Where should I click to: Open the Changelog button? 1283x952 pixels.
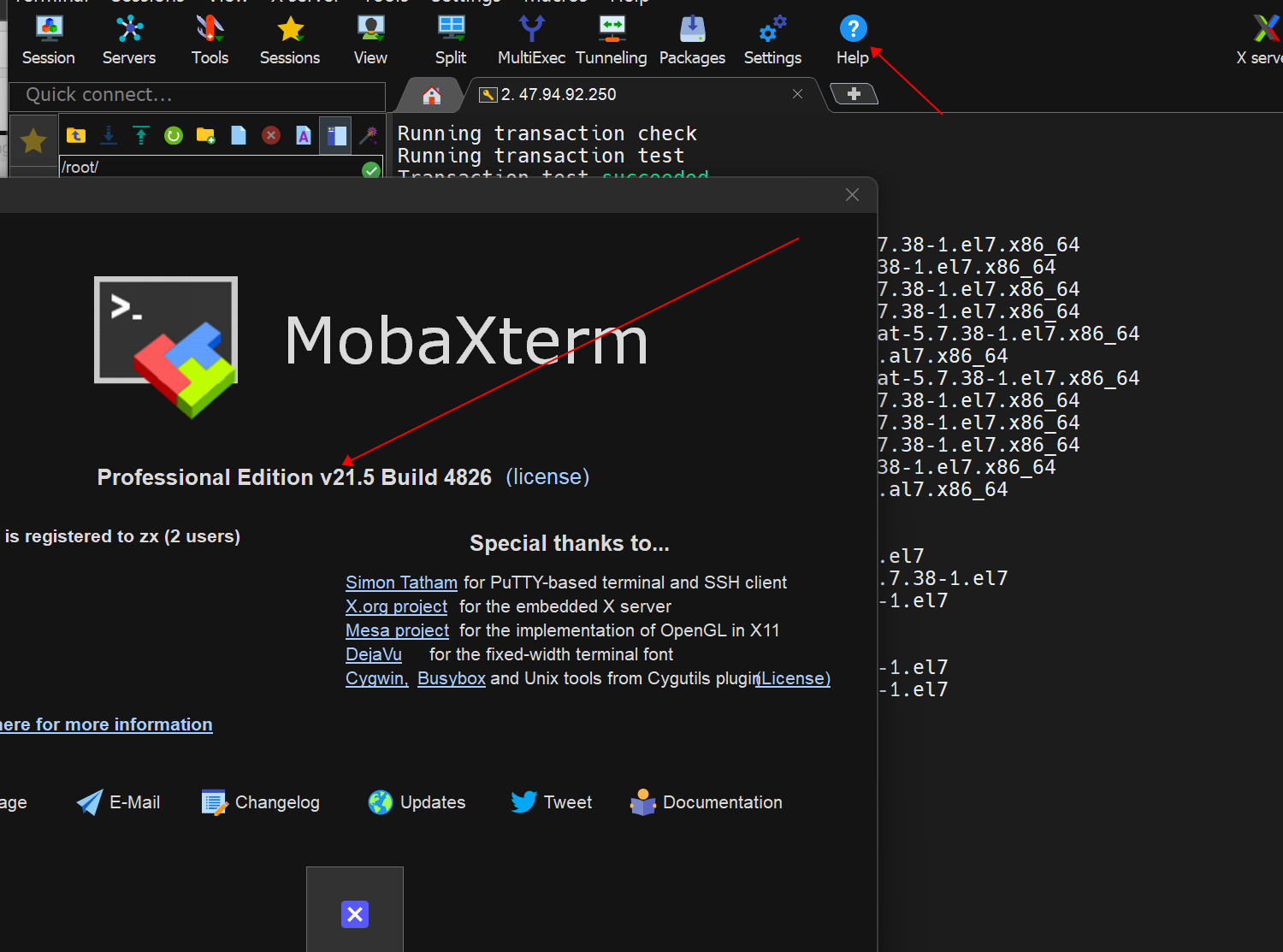pos(261,802)
